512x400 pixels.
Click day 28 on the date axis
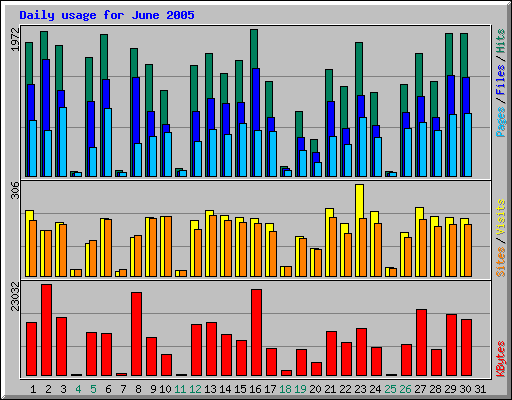[x=435, y=389]
